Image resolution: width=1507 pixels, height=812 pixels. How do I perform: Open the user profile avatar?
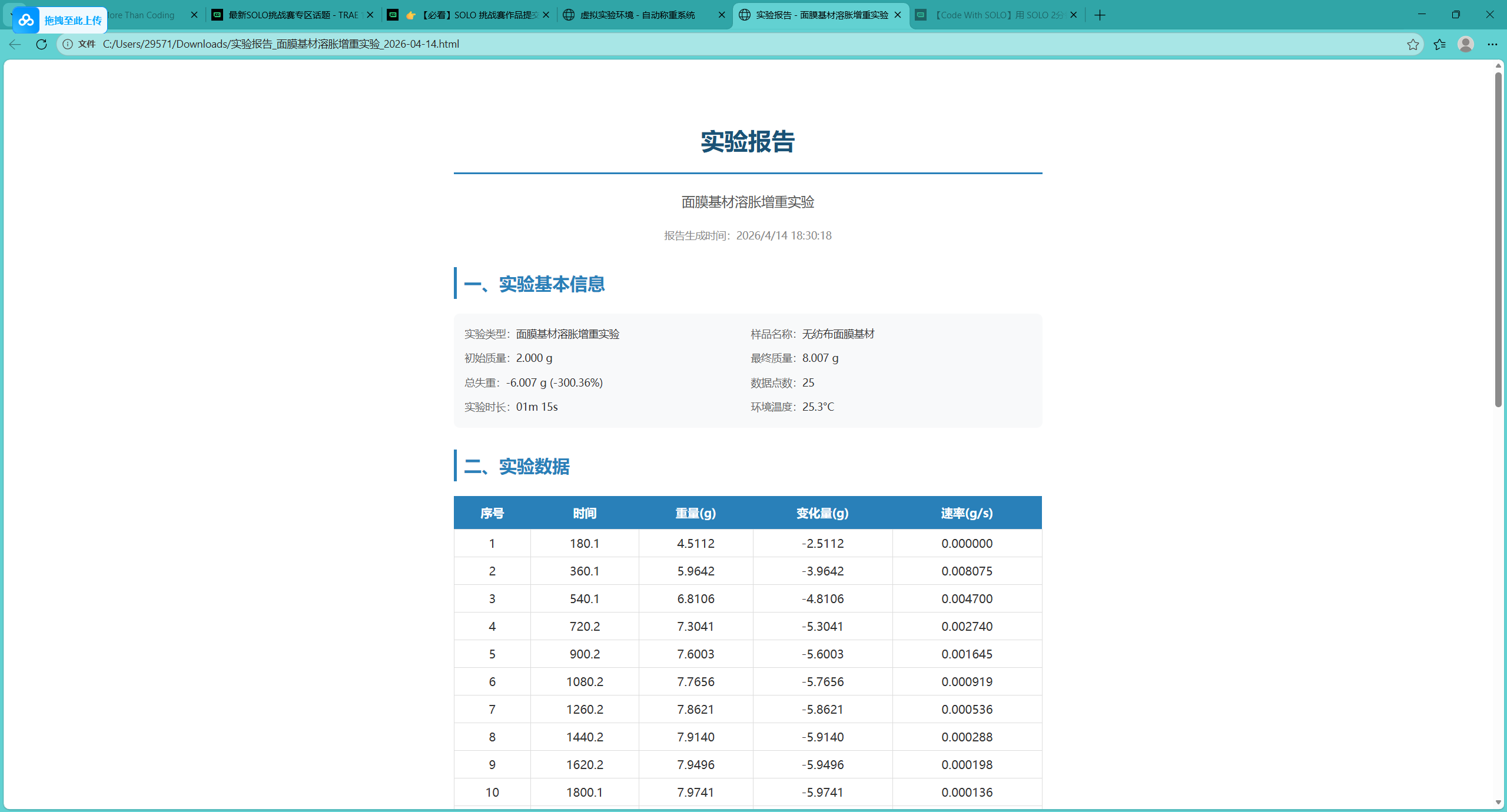1465,44
